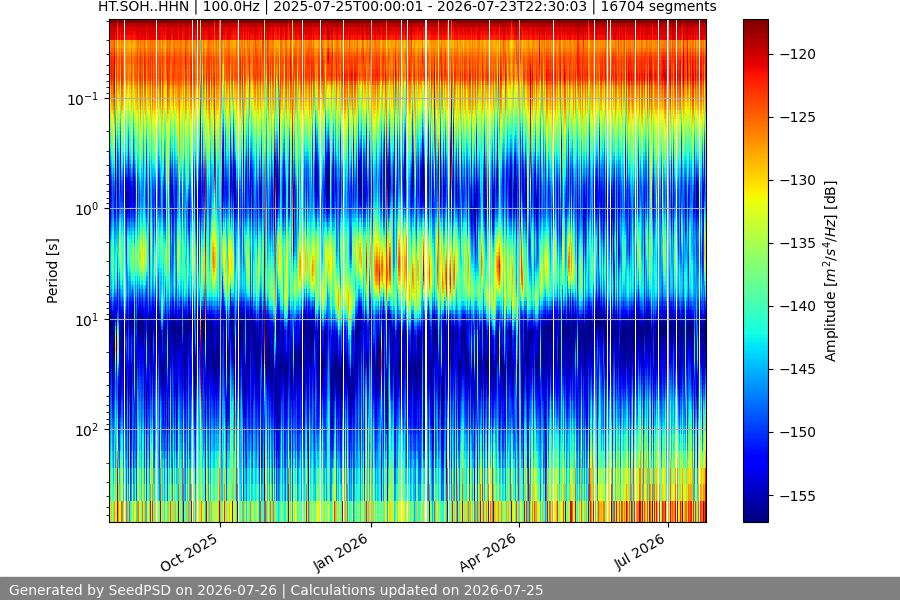This screenshot has height=600, width=900.
Task: Click the -145 colorbar tick label
Action: pos(798,369)
